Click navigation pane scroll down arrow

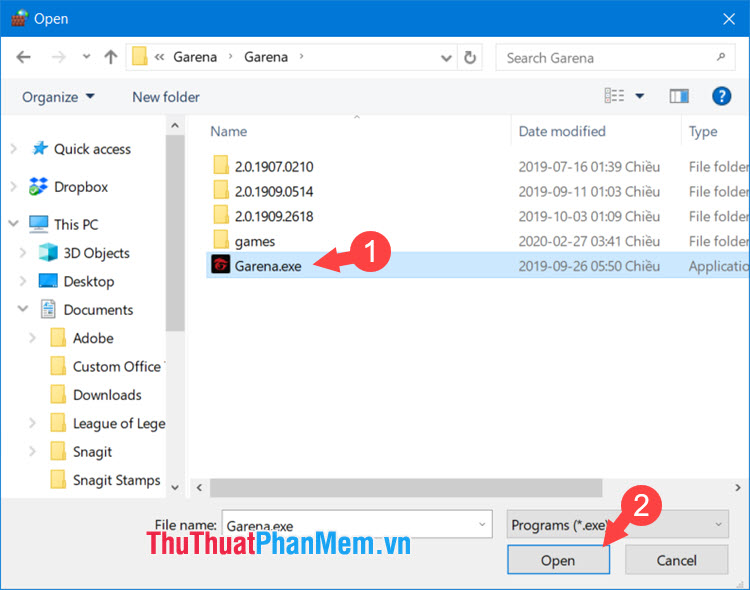175,488
